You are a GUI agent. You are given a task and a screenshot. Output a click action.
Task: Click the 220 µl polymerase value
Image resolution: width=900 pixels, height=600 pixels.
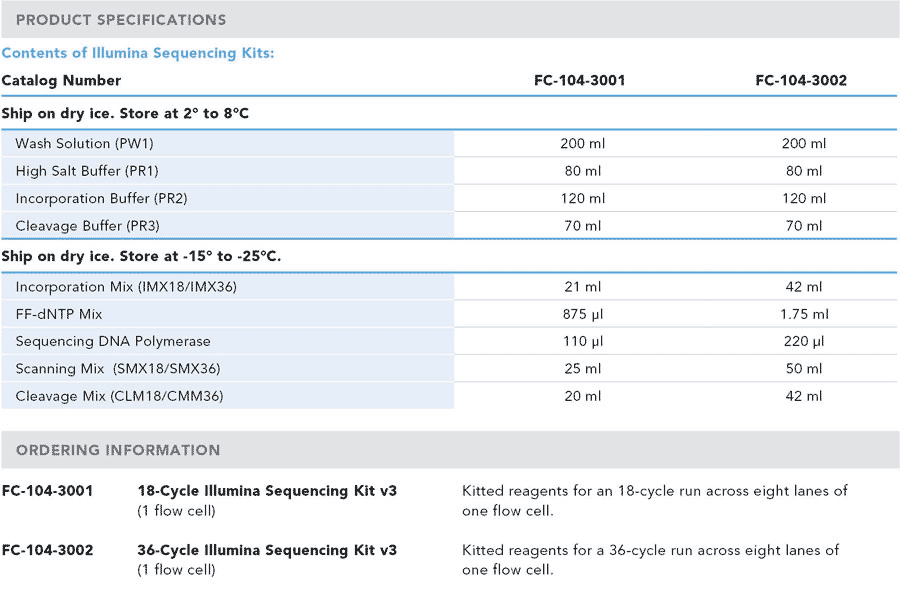pyautogui.click(x=804, y=342)
